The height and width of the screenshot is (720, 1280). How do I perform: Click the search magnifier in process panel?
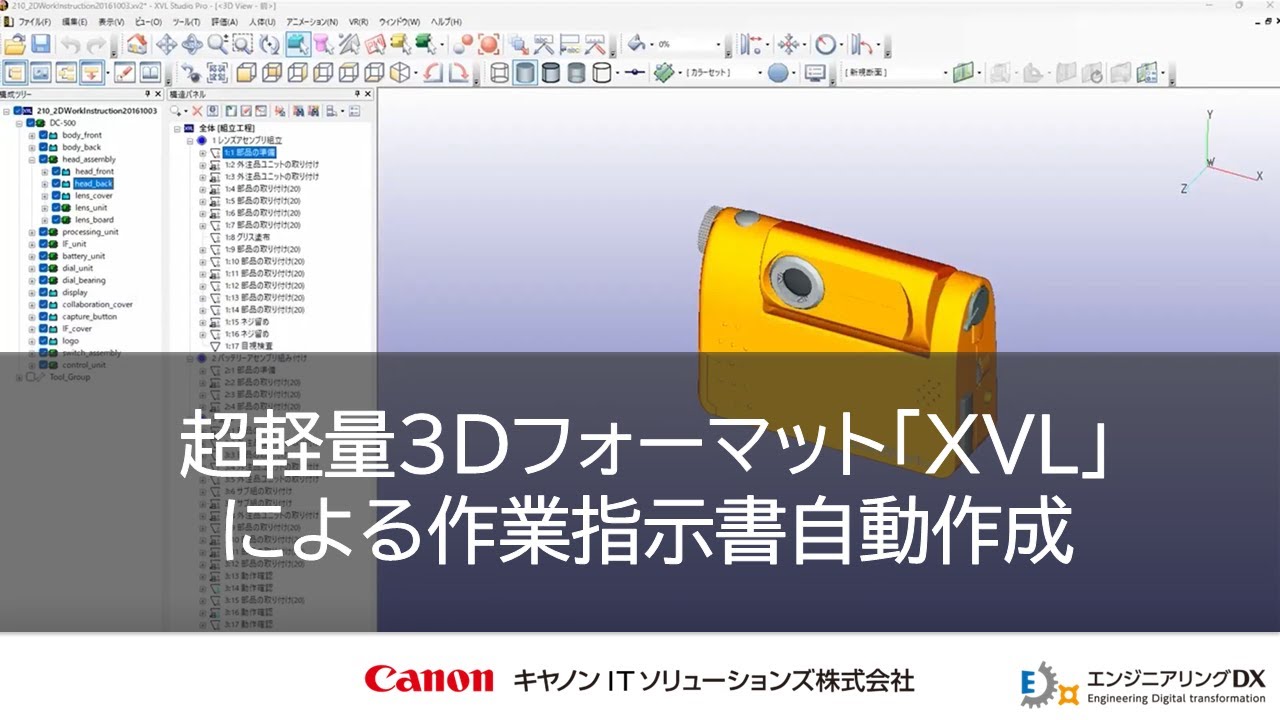176,110
